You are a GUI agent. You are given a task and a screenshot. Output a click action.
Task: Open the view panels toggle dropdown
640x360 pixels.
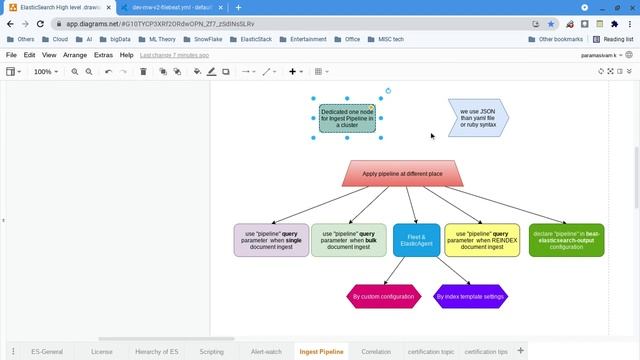point(13,72)
